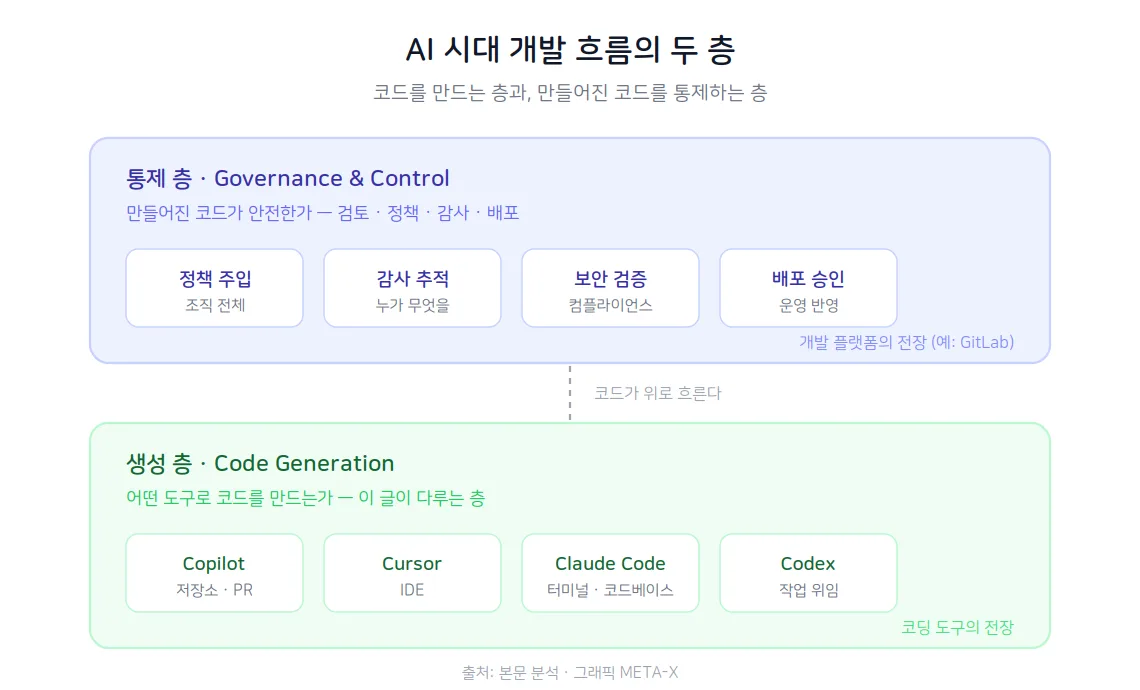Click the 개발 플랫폼의 전장 GitLab caption
This screenshot has width=1140, height=690.
pyautogui.click(x=907, y=342)
